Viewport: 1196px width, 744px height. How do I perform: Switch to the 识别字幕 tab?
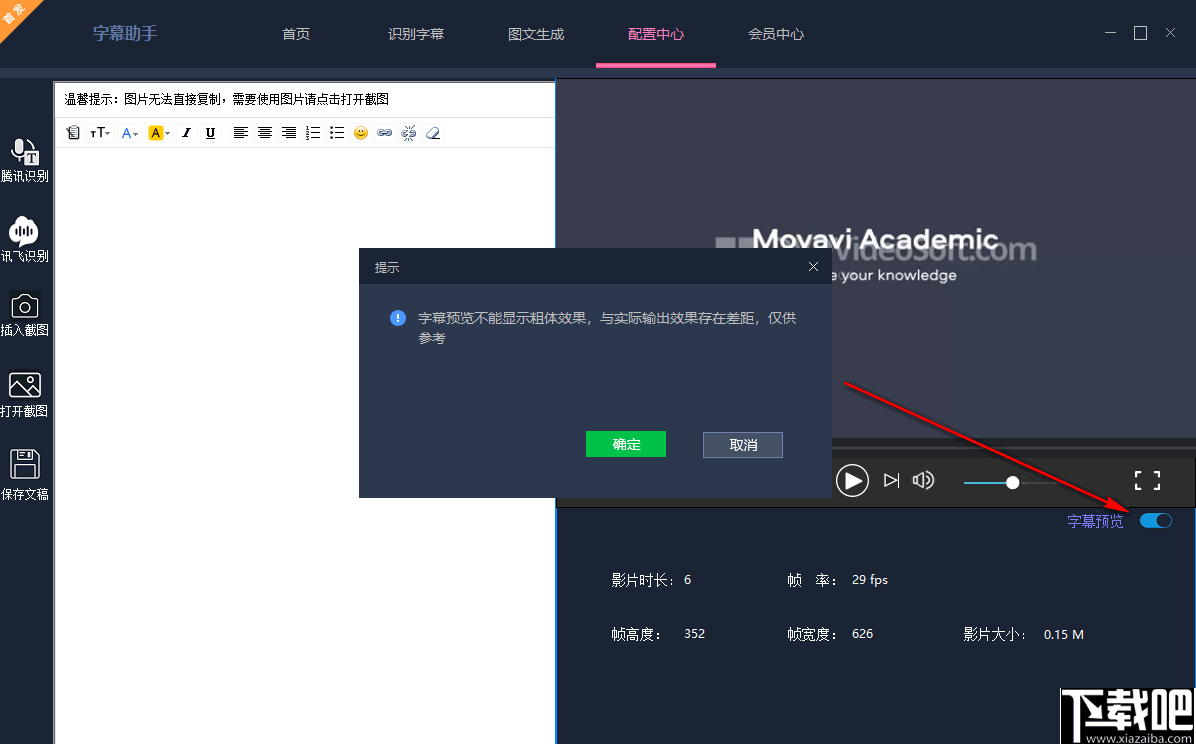[416, 33]
